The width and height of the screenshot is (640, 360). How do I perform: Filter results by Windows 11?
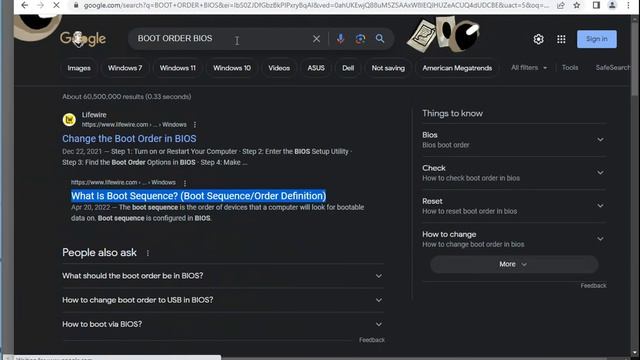coord(178,68)
